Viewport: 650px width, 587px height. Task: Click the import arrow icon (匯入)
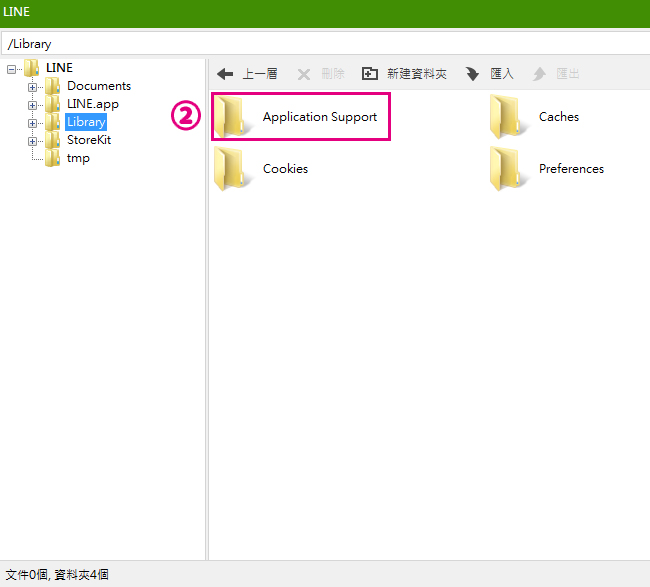(x=472, y=74)
